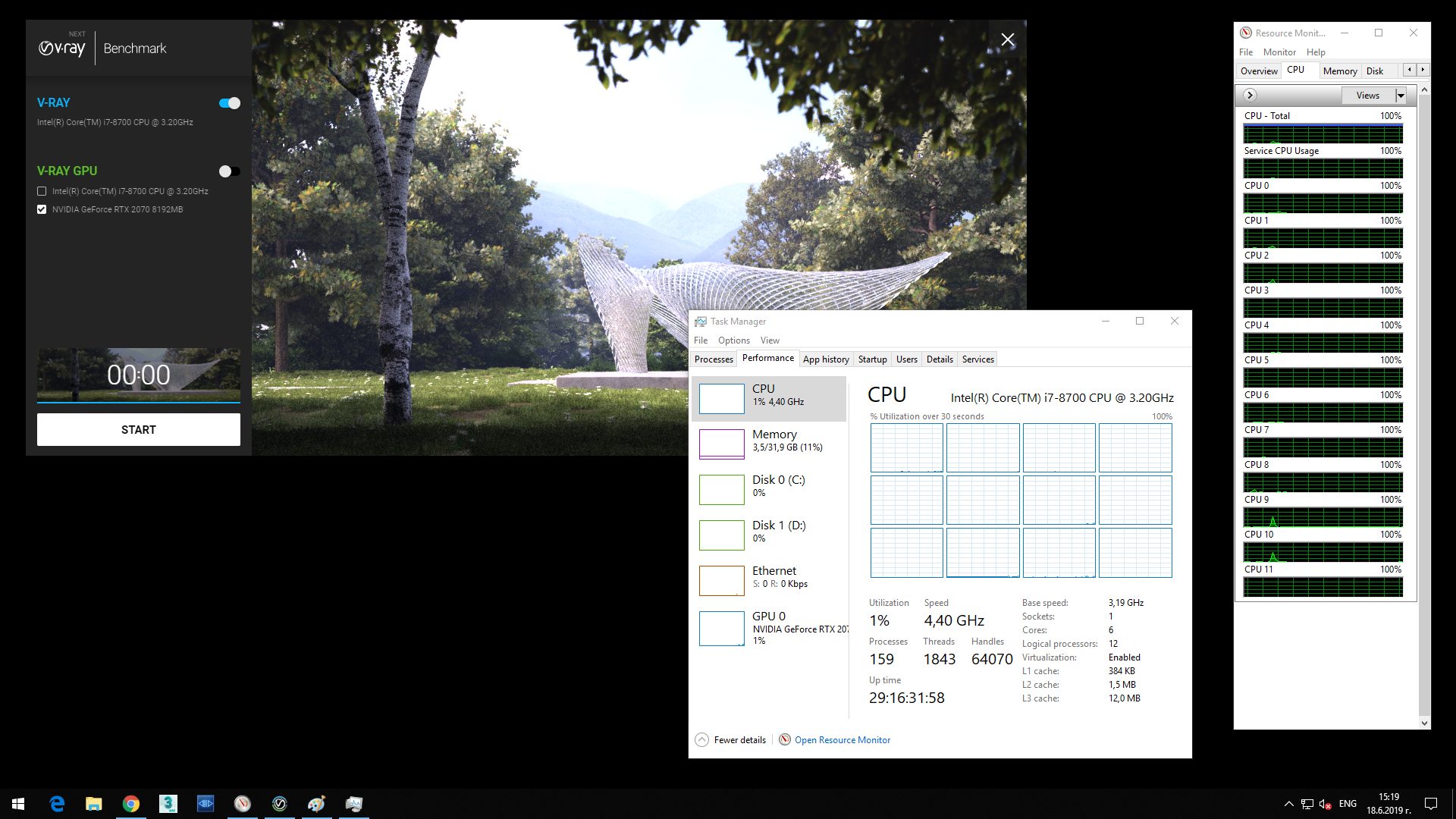The width and height of the screenshot is (1456, 819).
Task: Click the down arrow of the Resource Monitor scrollbar
Action: 1424,723
